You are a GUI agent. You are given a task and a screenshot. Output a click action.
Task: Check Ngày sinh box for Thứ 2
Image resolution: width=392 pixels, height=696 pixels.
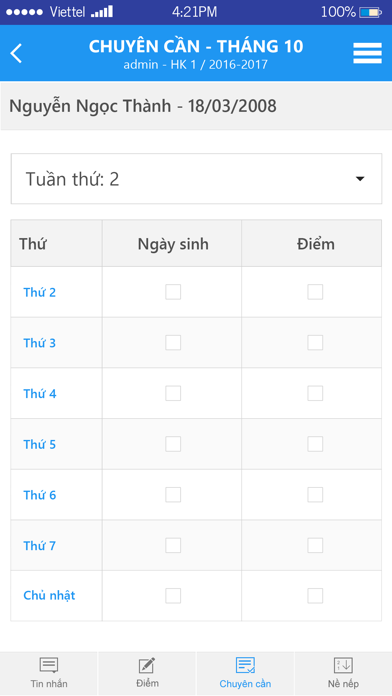[173, 292]
